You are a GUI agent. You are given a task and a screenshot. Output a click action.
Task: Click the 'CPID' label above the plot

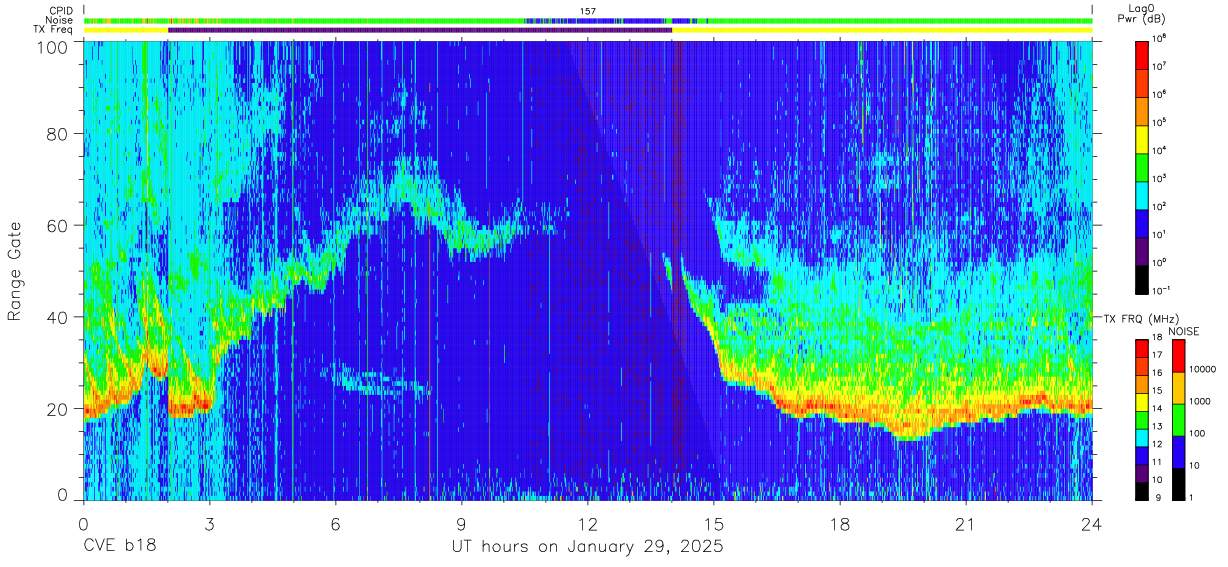[x=60, y=10]
